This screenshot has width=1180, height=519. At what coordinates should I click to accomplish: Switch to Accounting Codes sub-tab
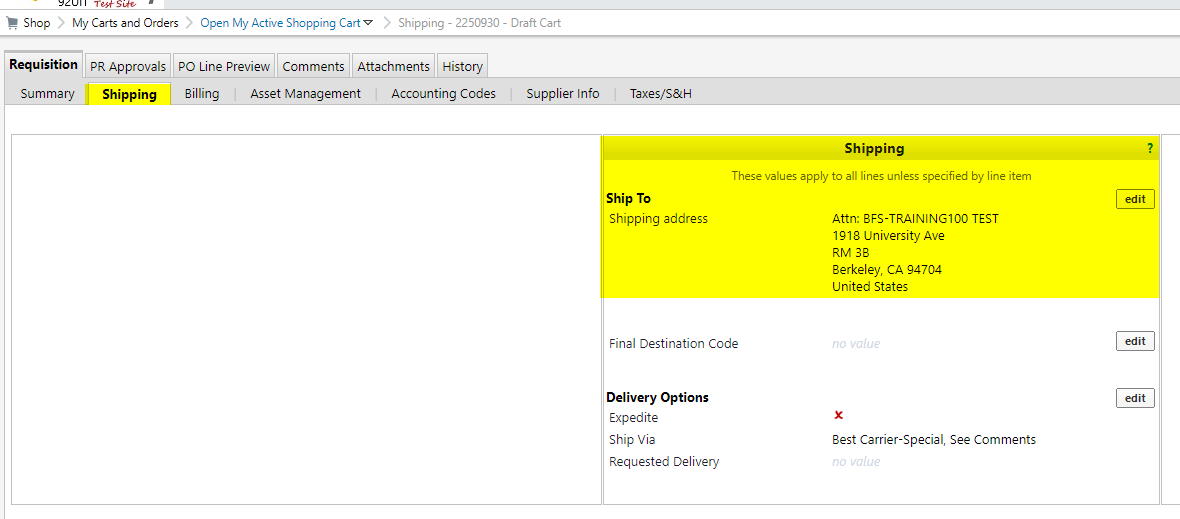443,94
